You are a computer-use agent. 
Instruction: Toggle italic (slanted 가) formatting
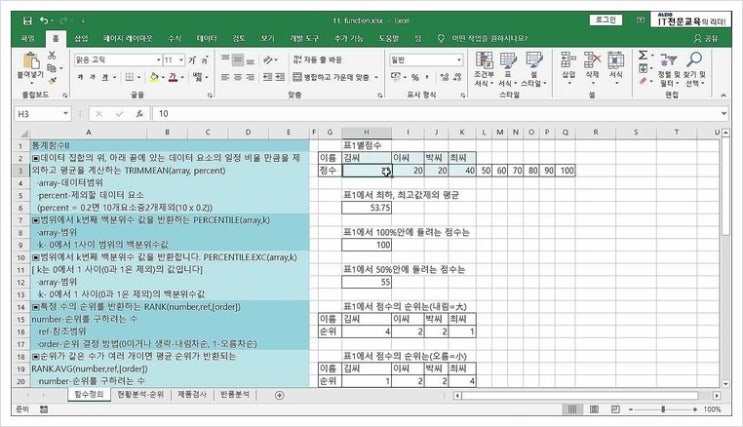(92, 77)
